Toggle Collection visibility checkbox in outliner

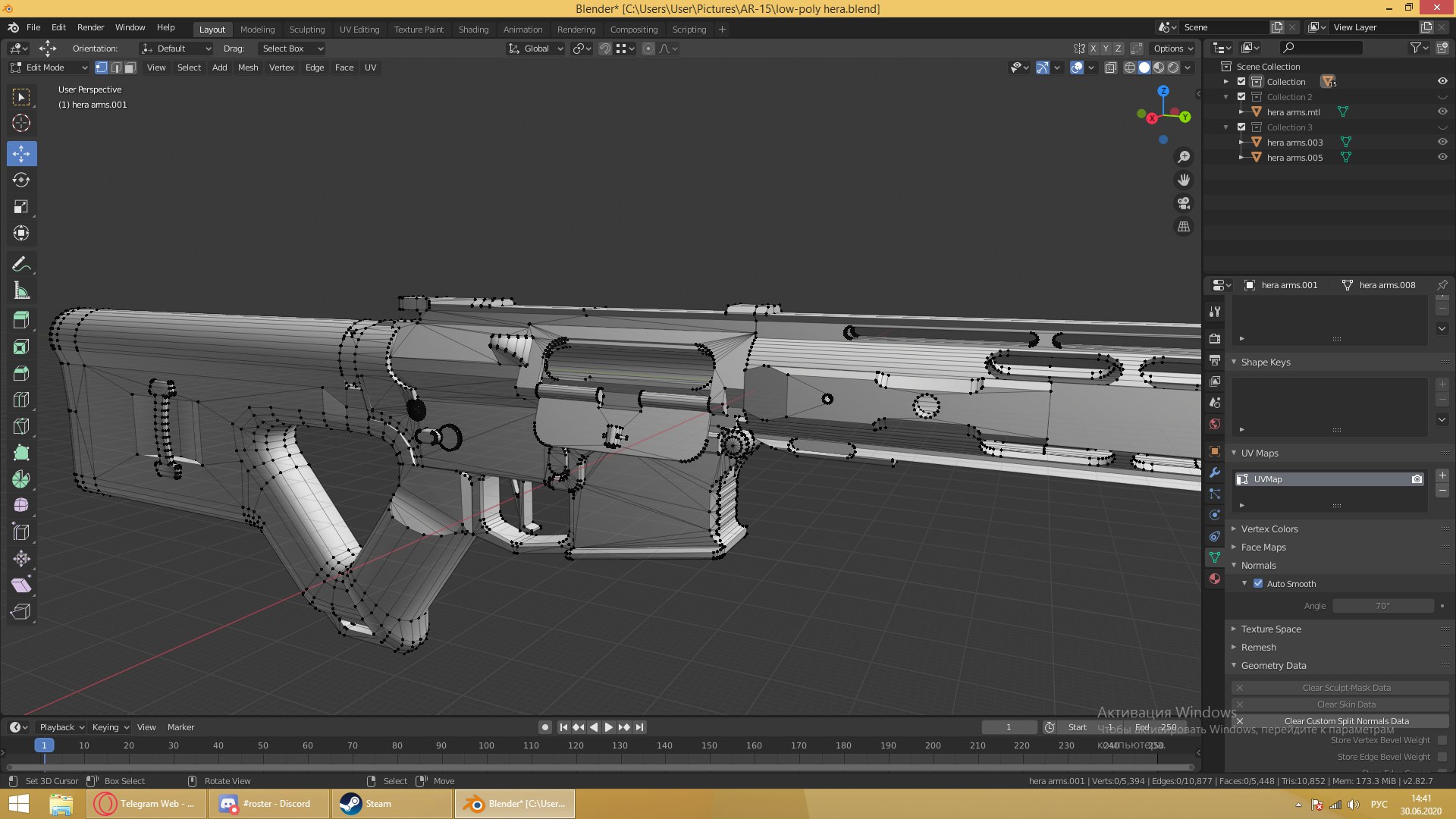click(1241, 82)
